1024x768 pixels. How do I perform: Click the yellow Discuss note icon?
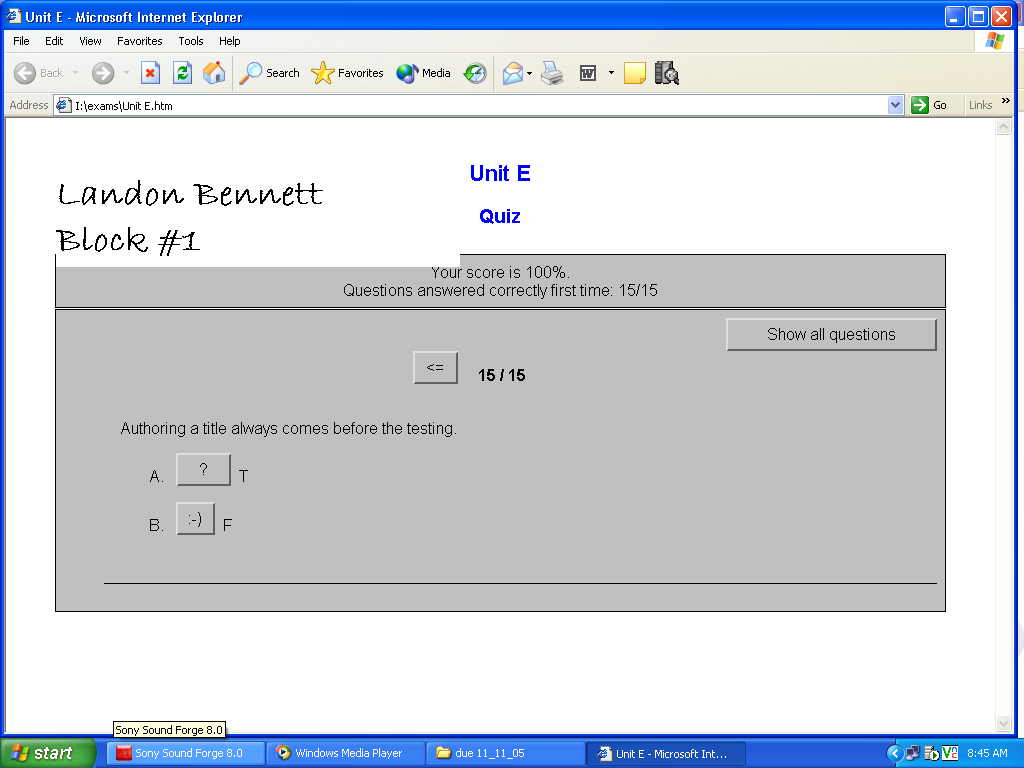tap(634, 73)
